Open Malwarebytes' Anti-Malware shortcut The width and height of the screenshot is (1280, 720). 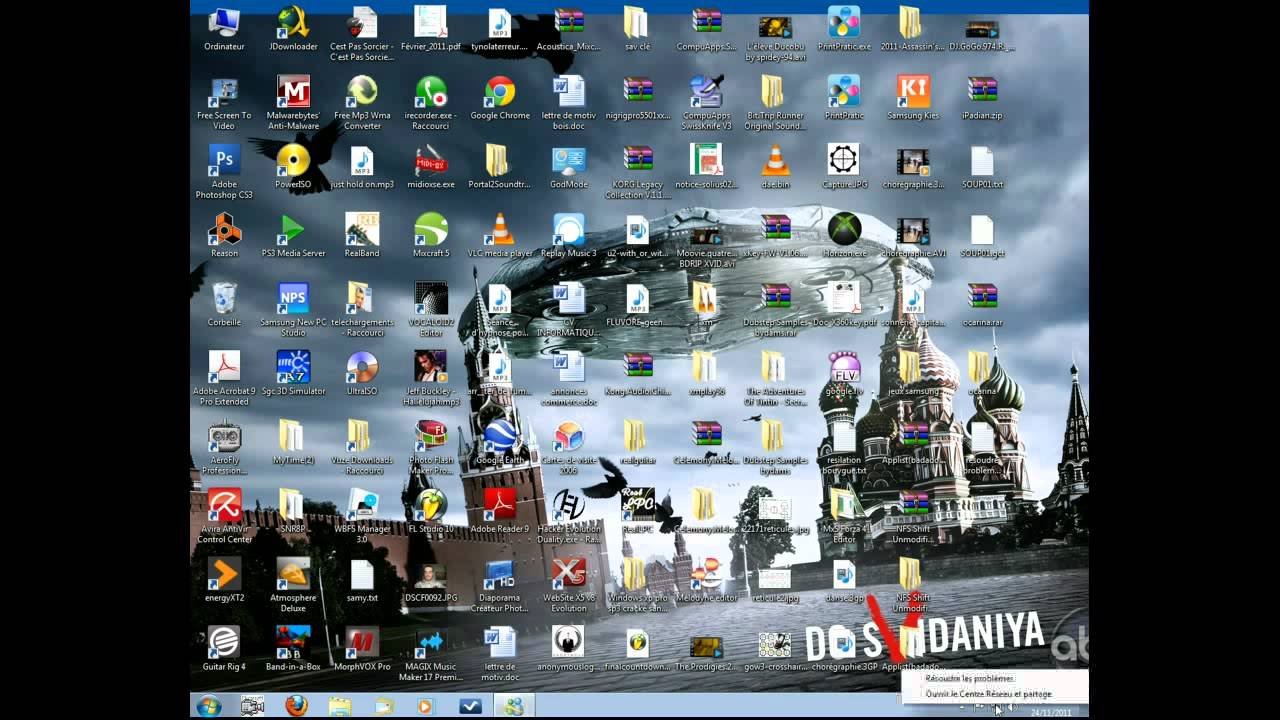tap(293, 103)
